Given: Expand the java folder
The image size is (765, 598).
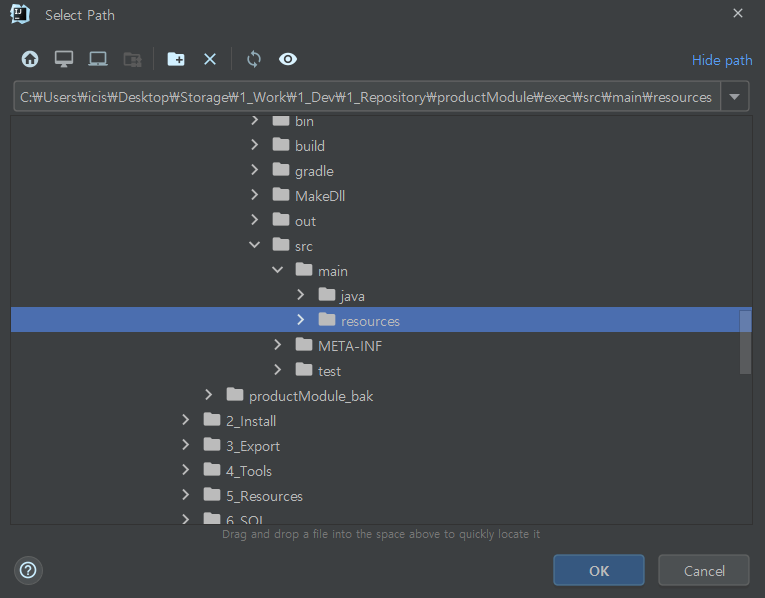Looking at the screenshot, I should [x=300, y=295].
